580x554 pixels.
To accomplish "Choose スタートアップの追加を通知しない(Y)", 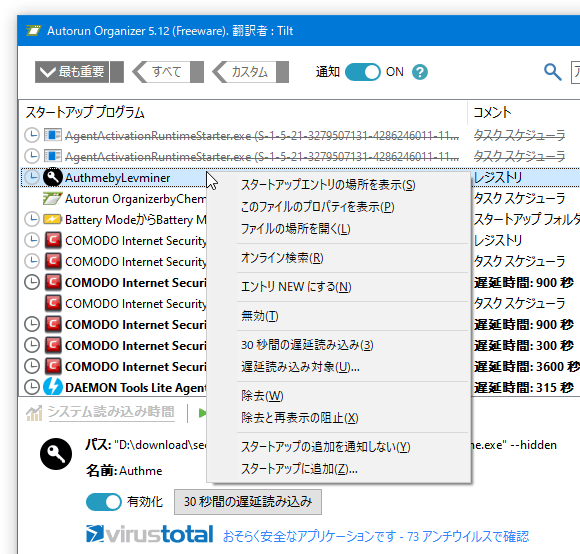I will click(x=326, y=447).
